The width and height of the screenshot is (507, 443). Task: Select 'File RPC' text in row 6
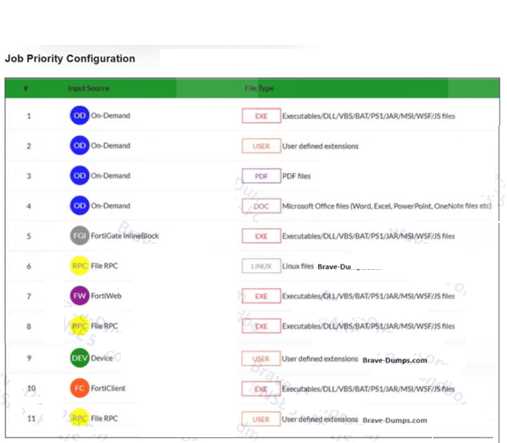pos(104,266)
